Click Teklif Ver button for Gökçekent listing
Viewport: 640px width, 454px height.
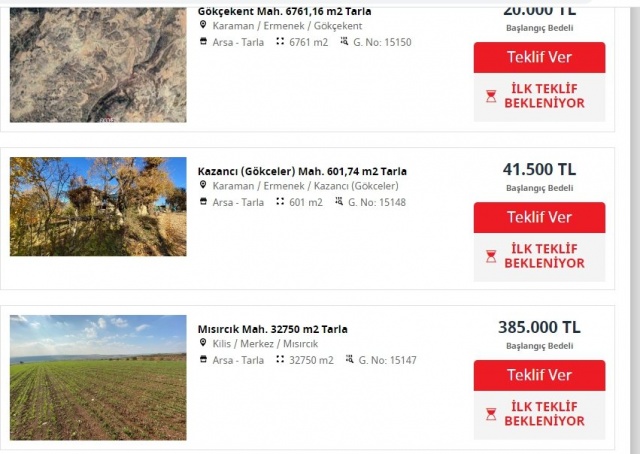tap(539, 57)
